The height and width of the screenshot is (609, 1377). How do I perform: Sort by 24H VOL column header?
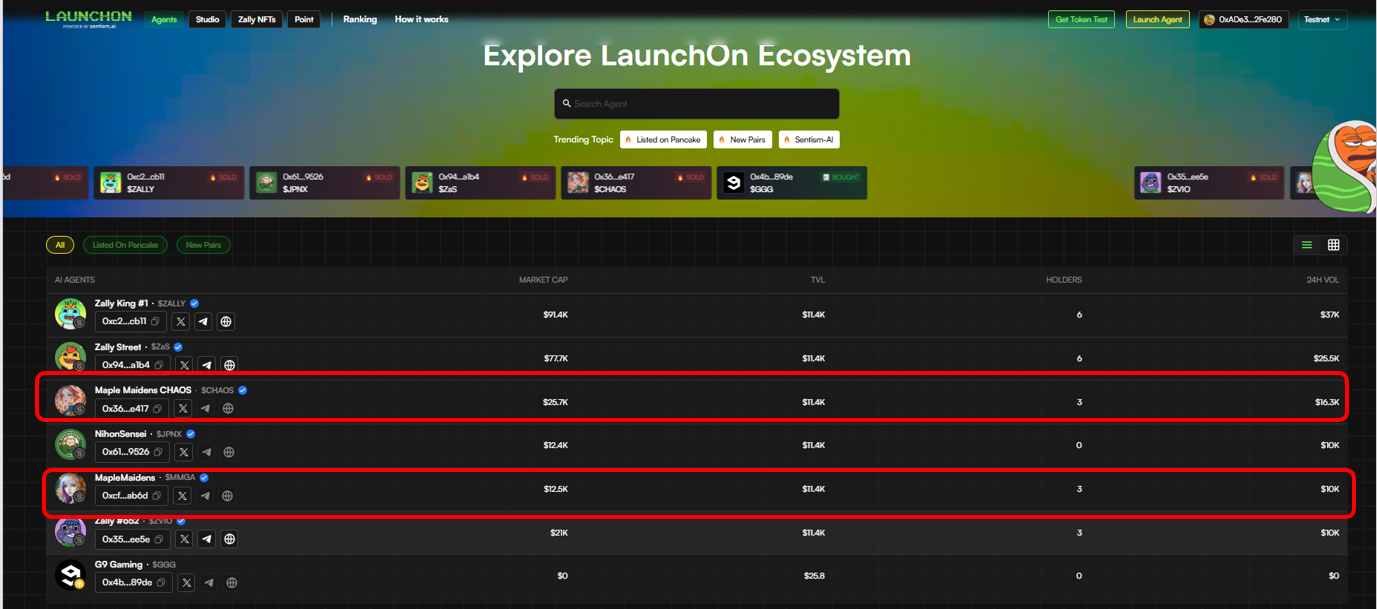pyautogui.click(x=1323, y=280)
